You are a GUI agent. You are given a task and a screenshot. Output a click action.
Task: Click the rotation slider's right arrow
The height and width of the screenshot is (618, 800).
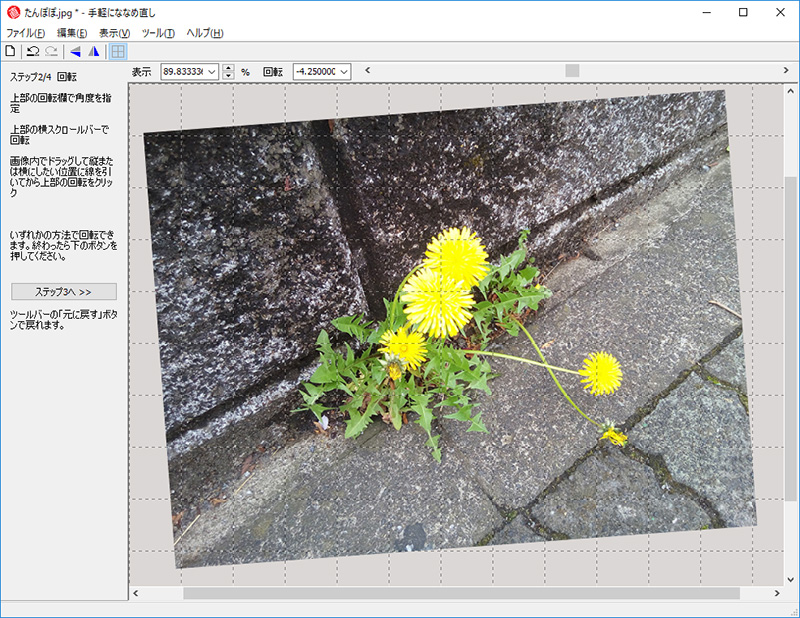click(788, 70)
